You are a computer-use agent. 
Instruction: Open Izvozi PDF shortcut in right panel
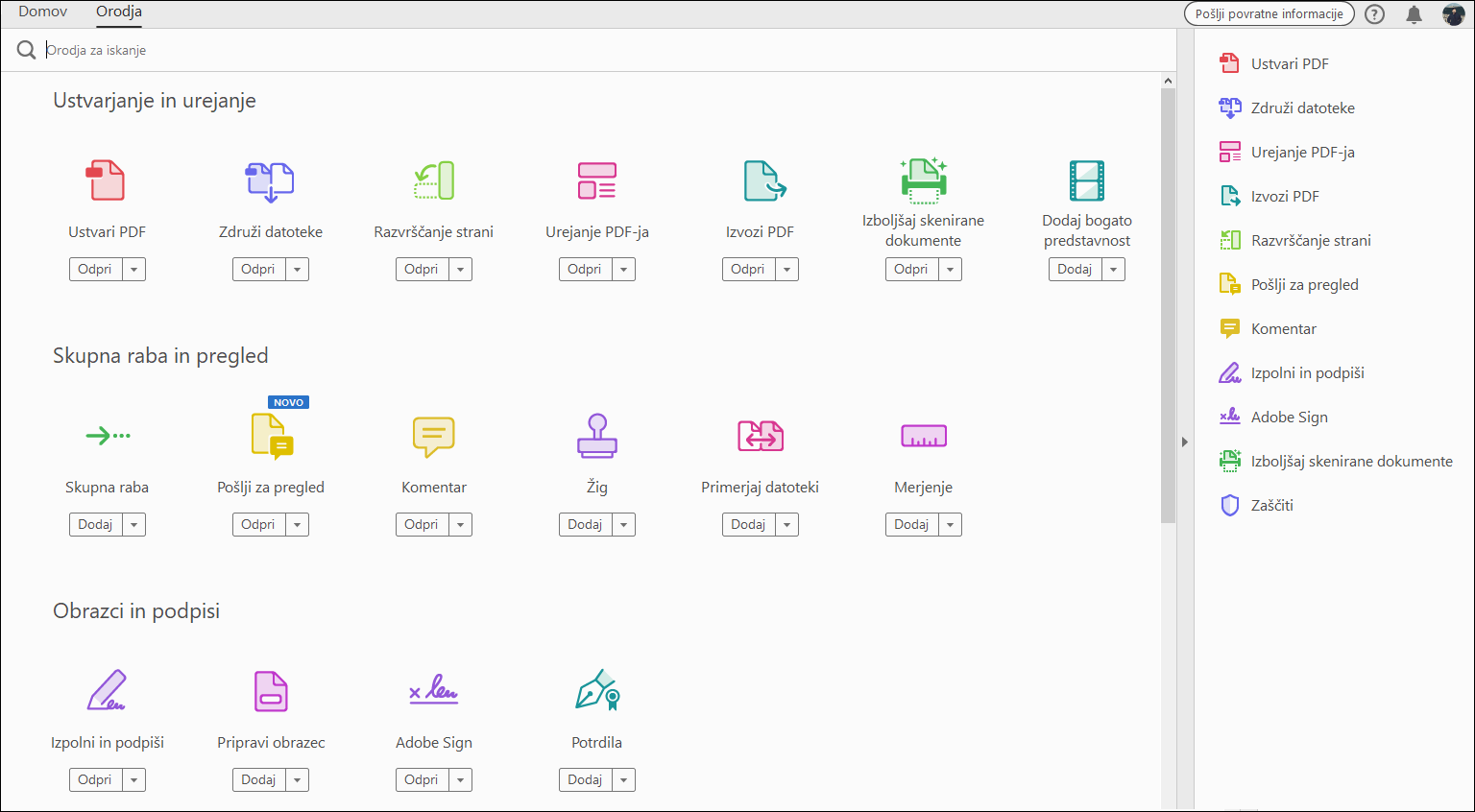[x=1269, y=196]
